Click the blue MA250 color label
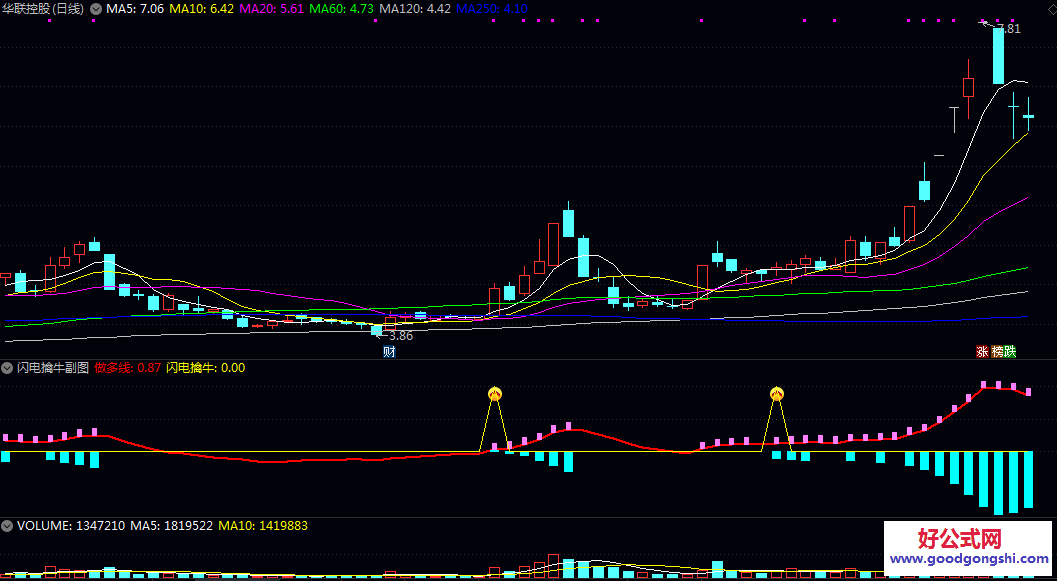 (x=492, y=9)
